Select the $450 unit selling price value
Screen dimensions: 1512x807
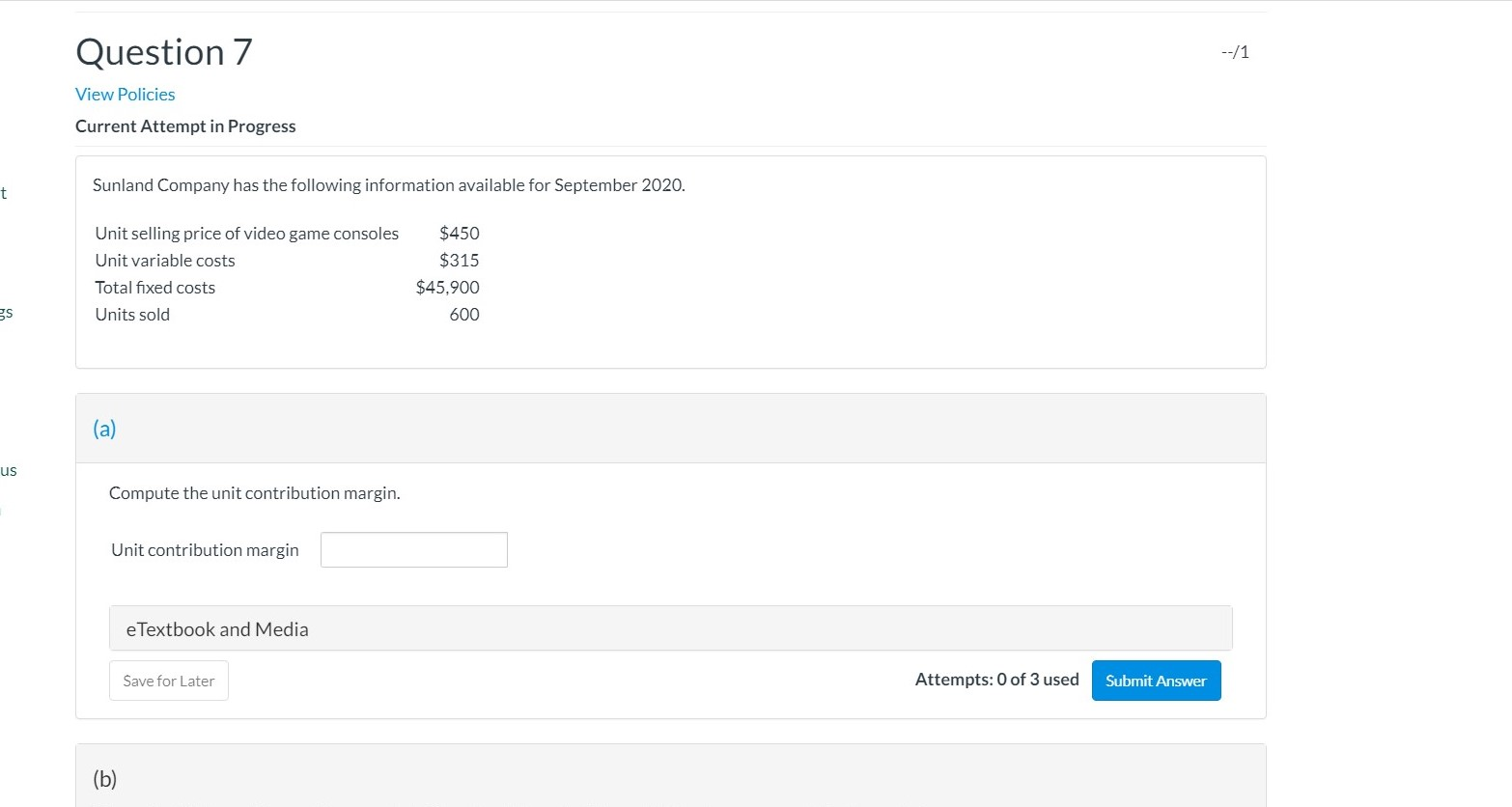point(460,233)
